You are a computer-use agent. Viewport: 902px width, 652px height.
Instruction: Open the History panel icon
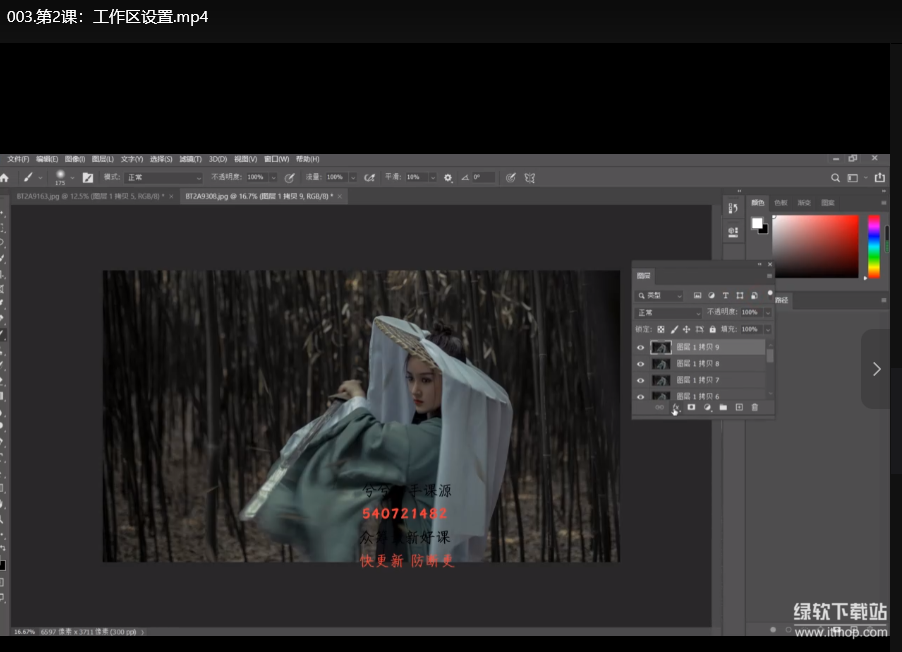(x=733, y=208)
